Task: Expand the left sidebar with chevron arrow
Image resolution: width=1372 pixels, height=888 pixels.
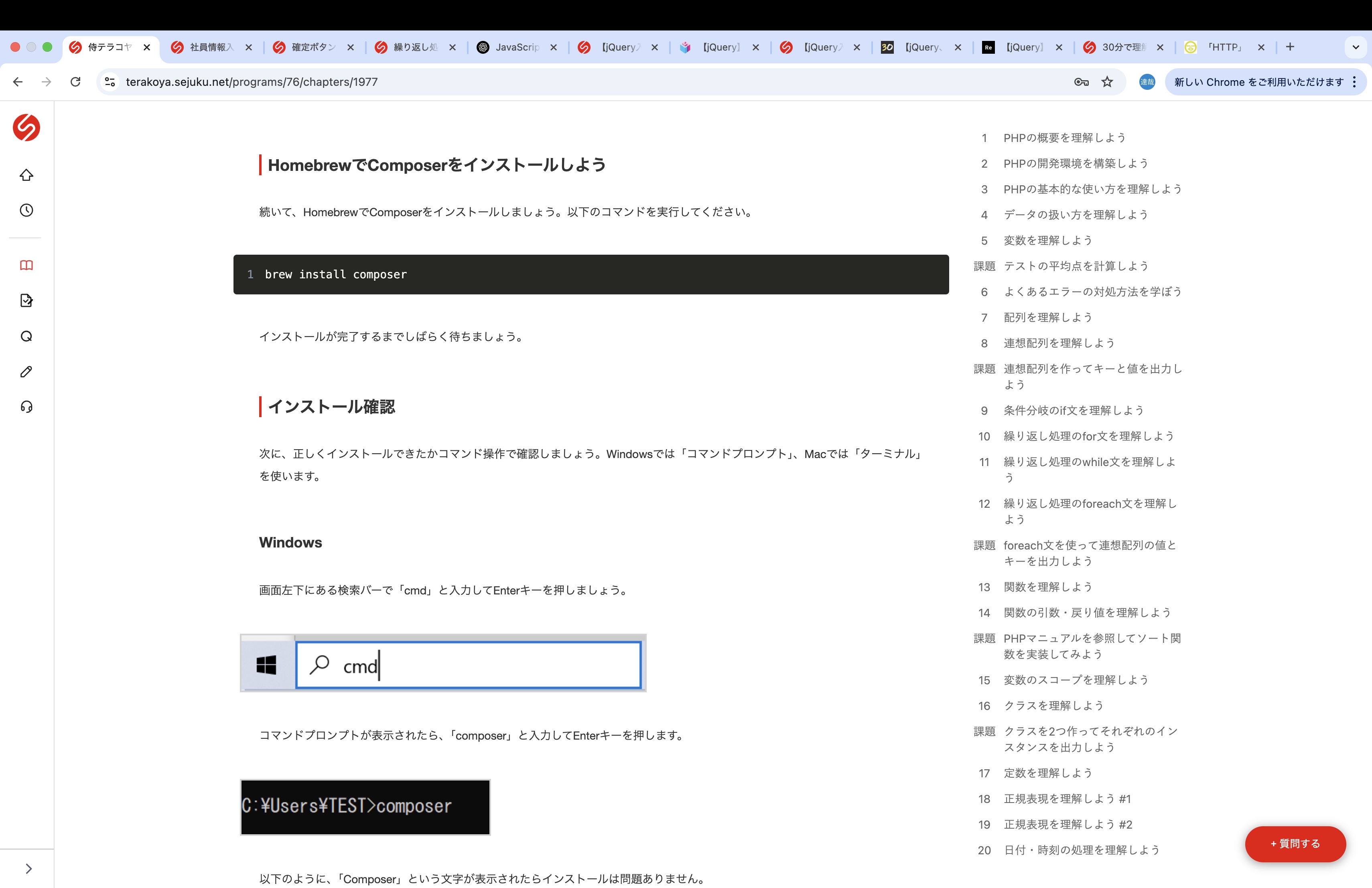Action: (x=28, y=868)
